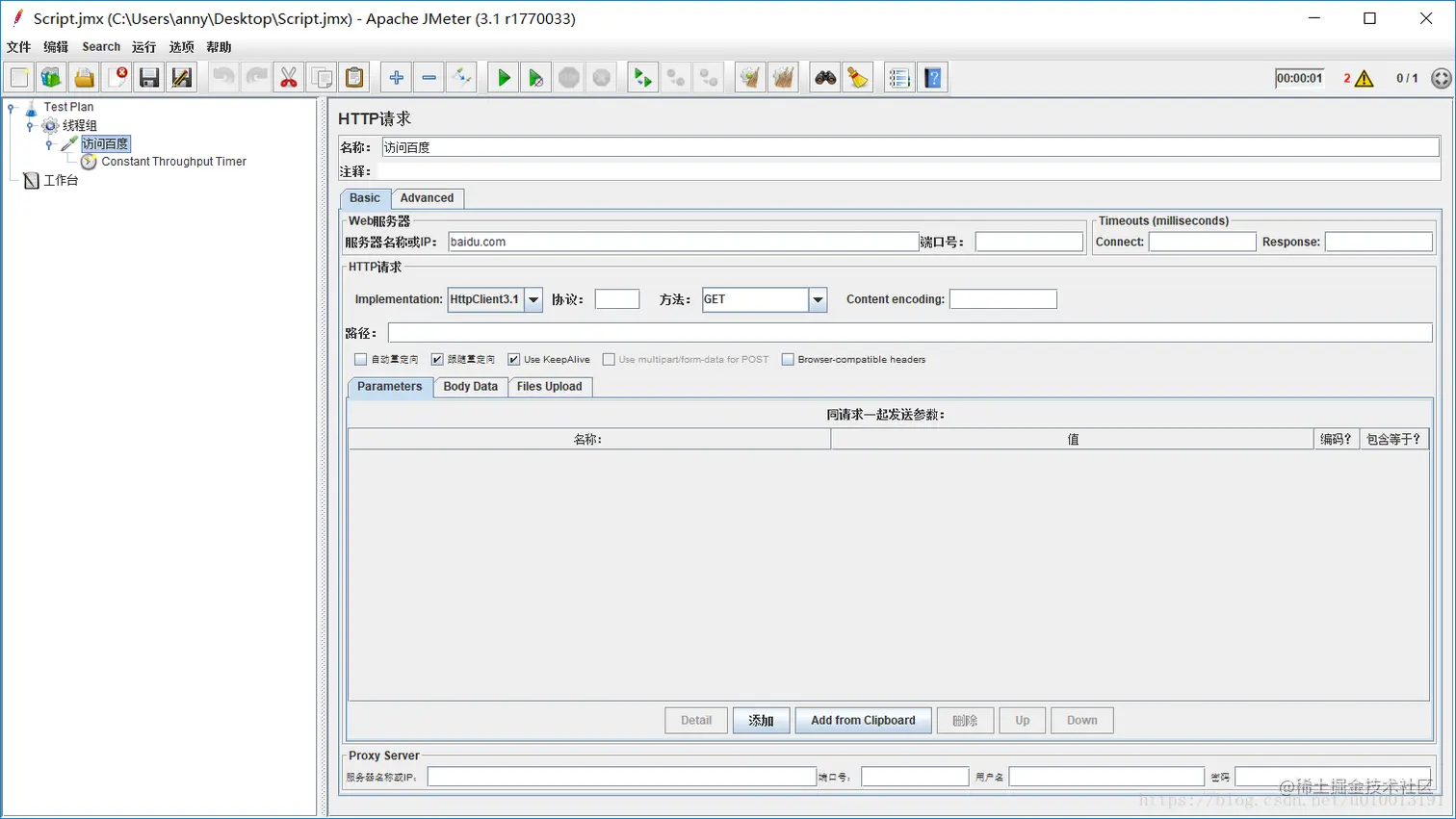Collapse all tree nodes with minus icon
The image size is (1456, 819).
429,78
